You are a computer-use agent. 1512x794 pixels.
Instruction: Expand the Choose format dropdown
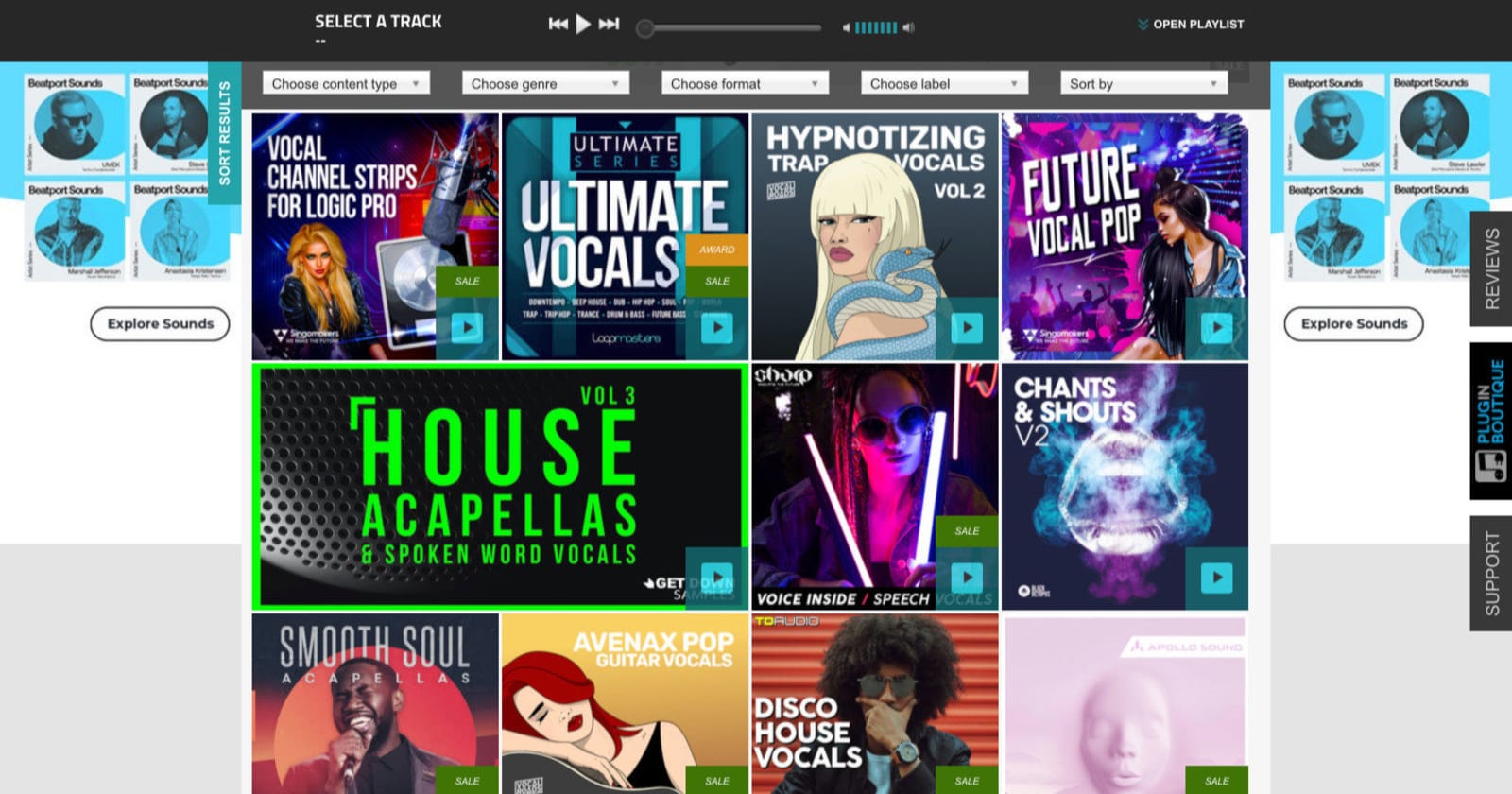[745, 83]
